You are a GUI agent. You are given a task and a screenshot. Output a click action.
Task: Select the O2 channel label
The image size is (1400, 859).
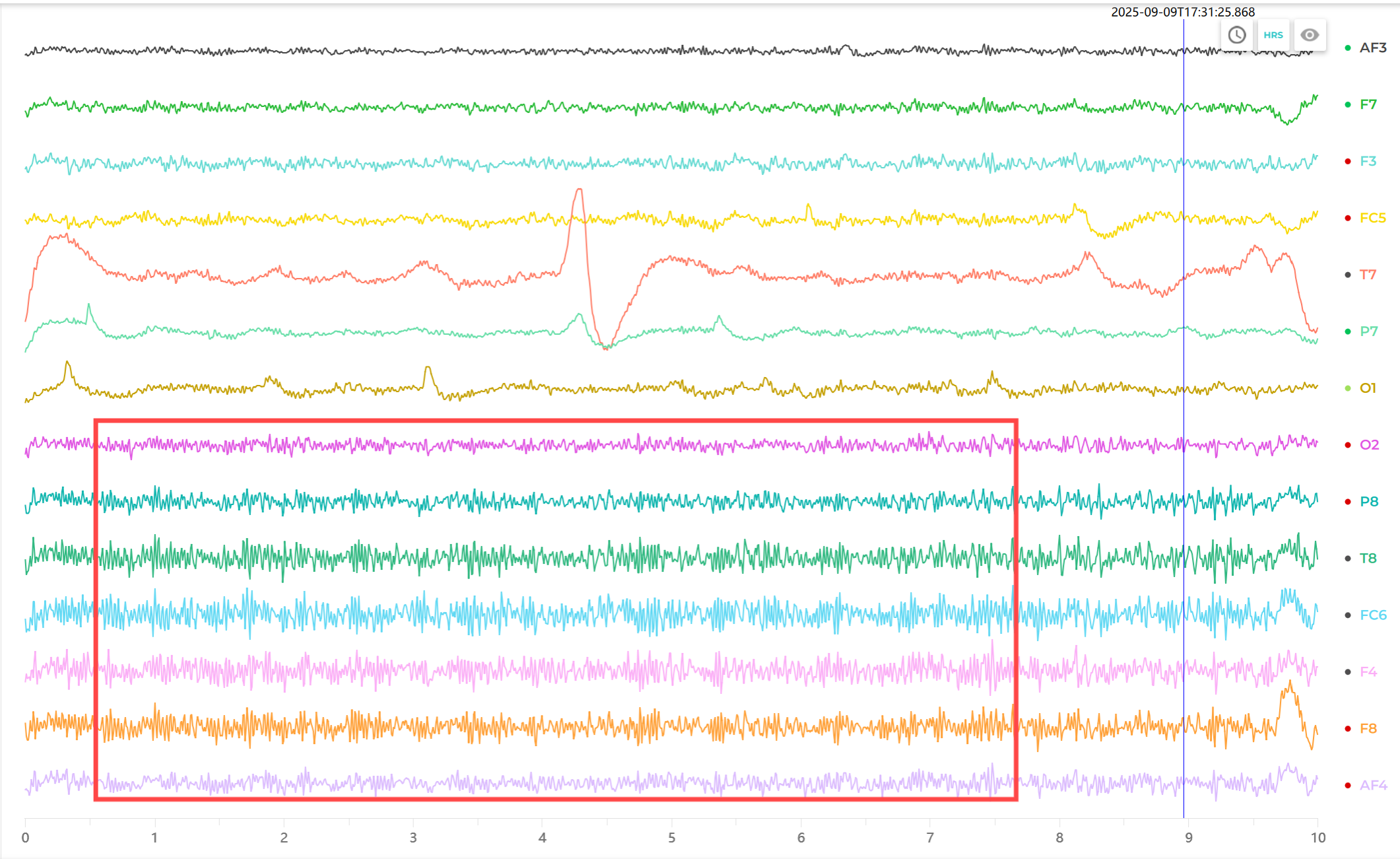click(1369, 445)
